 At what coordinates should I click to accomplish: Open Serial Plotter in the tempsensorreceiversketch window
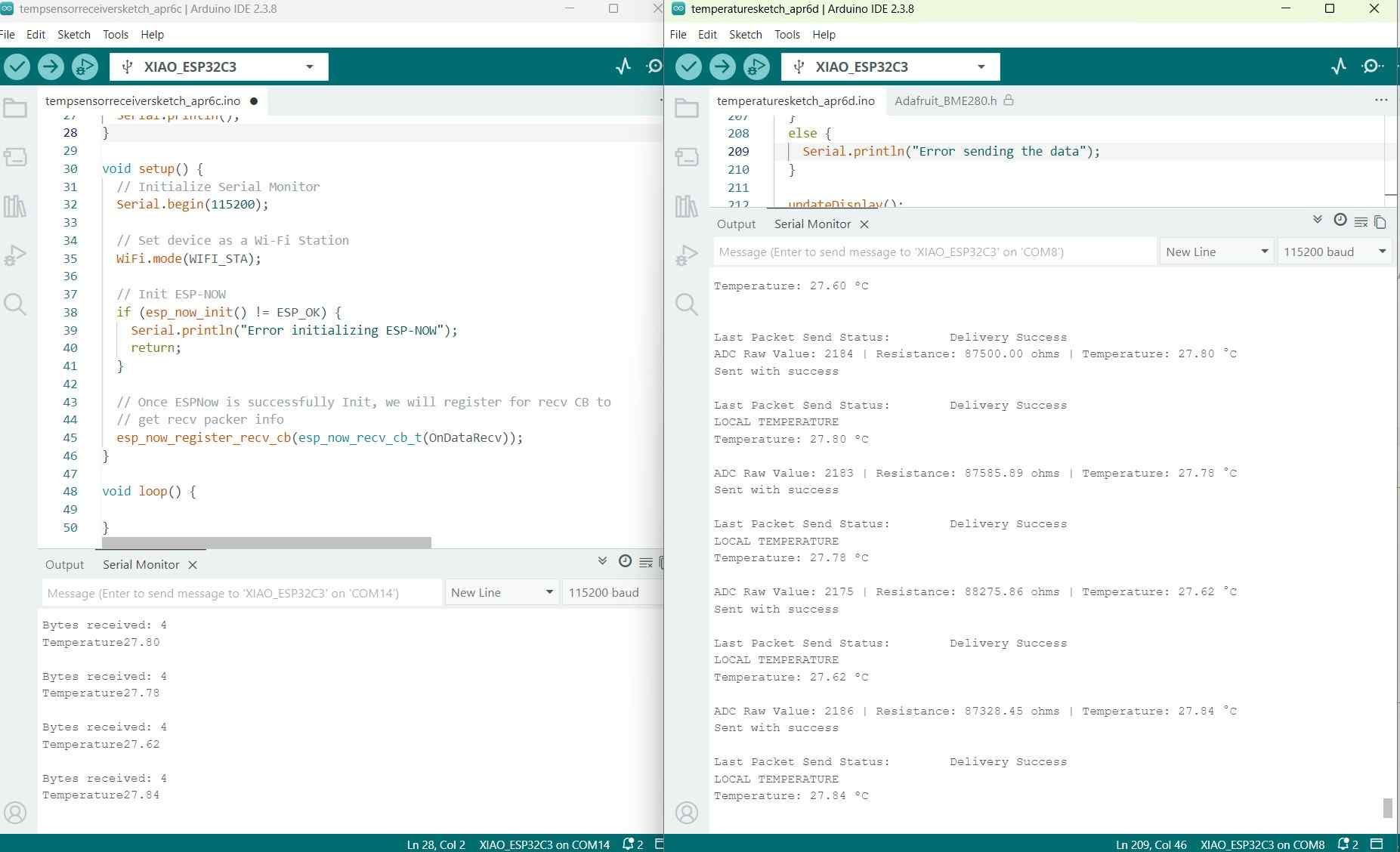click(623, 66)
